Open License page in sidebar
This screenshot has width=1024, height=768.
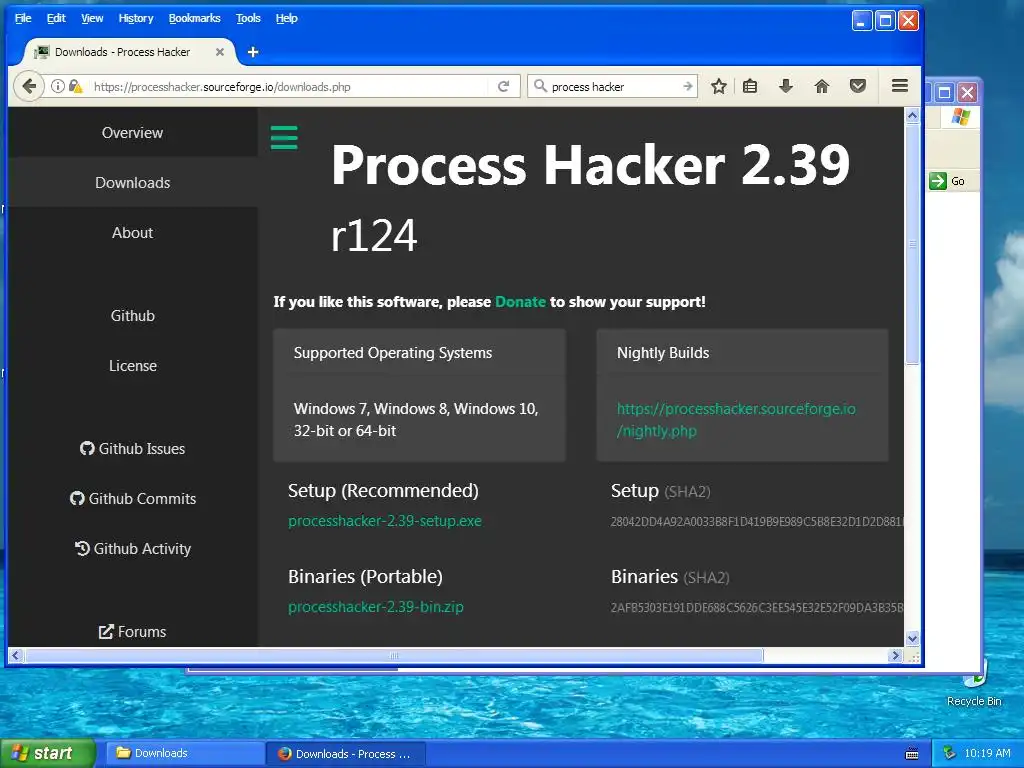click(133, 366)
